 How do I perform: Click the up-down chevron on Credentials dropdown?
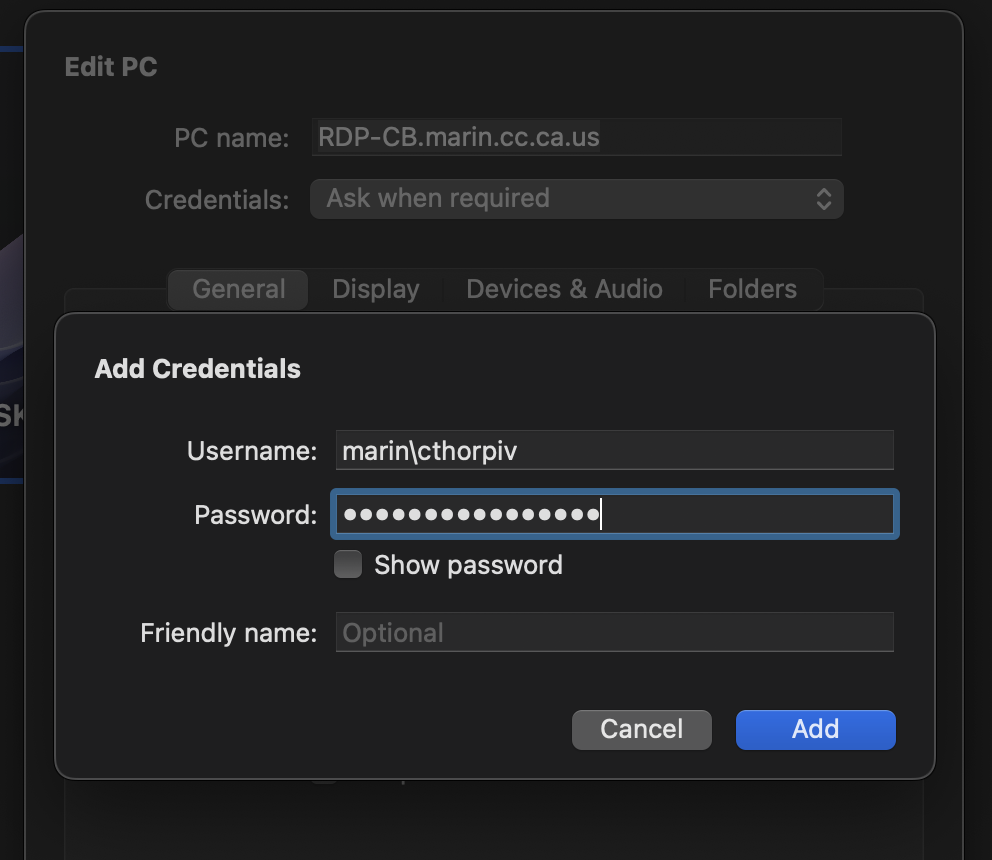[823, 198]
